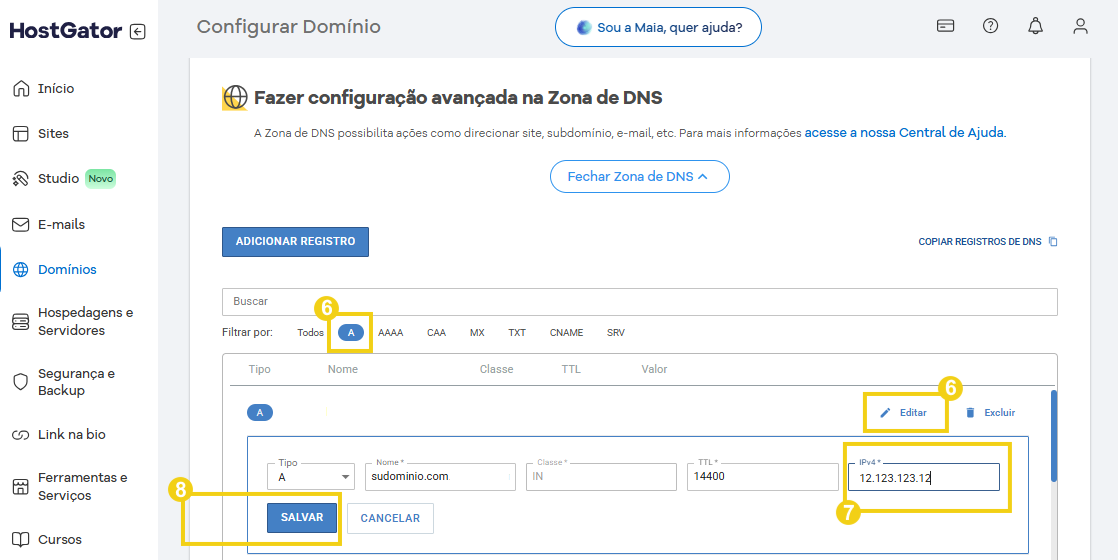Screen dimensions: 1118x560
Task: Click the disabled Classe IN field
Action: point(601,477)
